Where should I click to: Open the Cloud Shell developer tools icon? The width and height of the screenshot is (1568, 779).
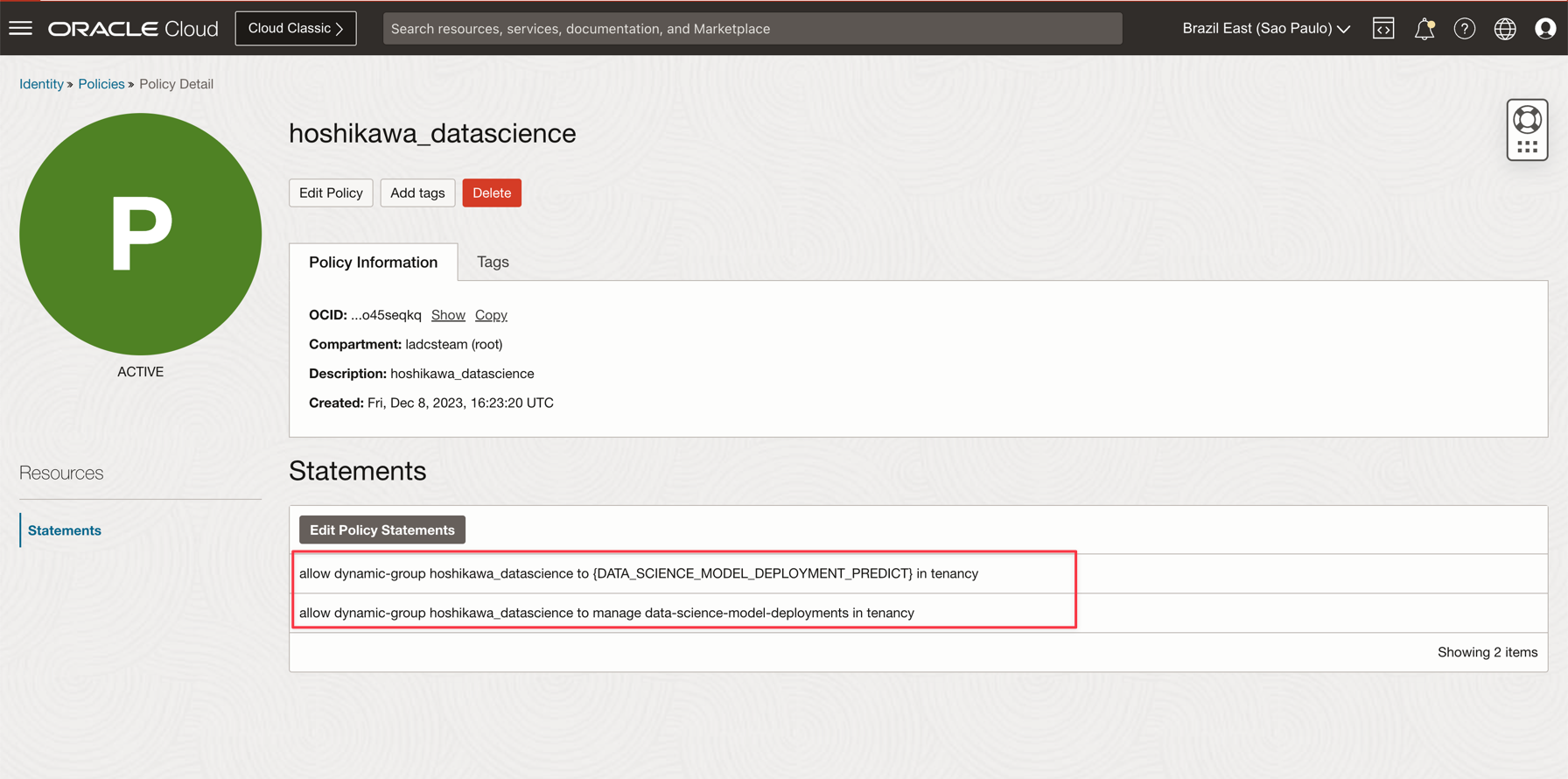(x=1383, y=29)
